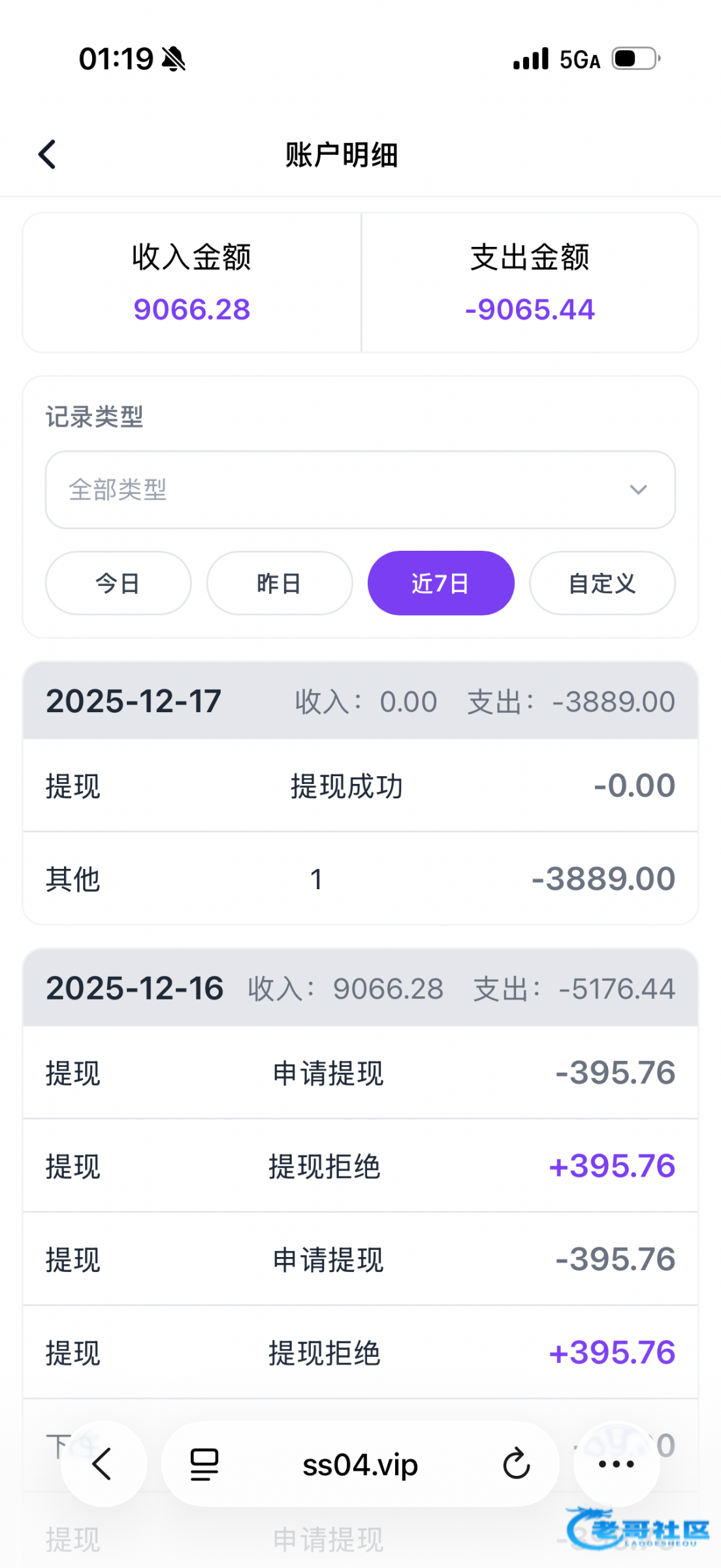
Task: Tap the ss04.vip address bar
Action: 360,1464
